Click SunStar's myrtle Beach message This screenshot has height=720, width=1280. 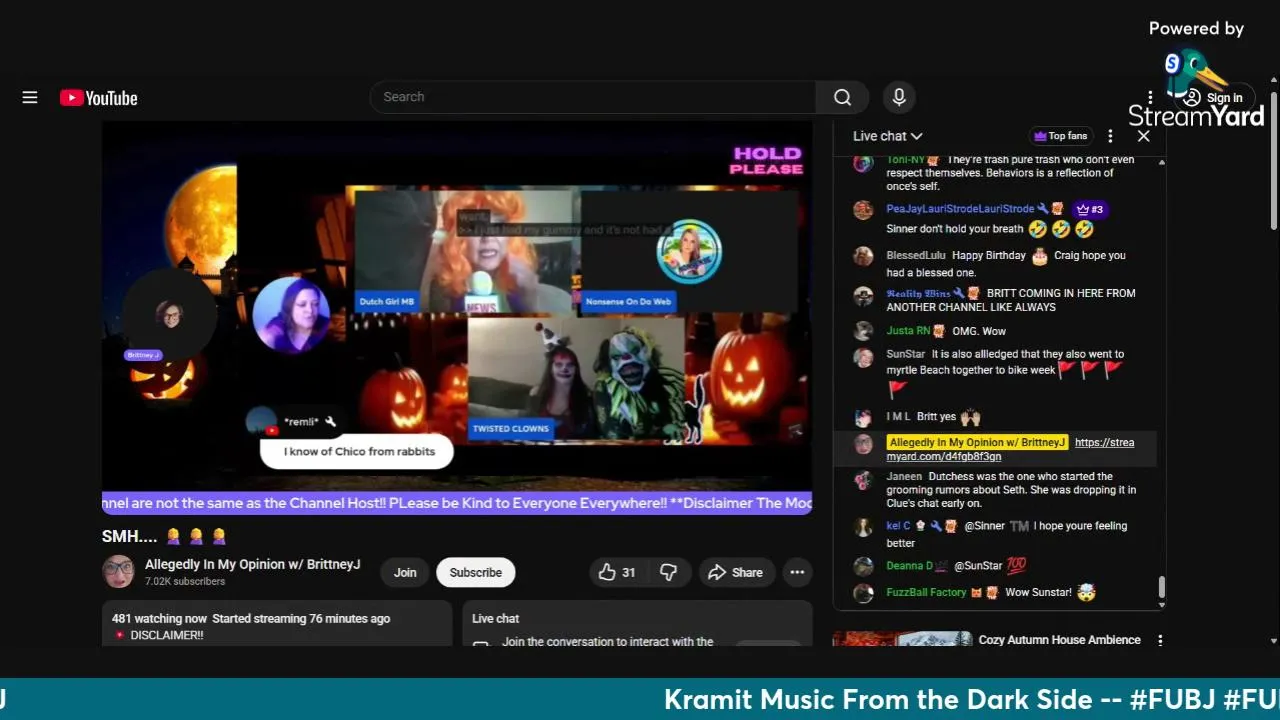coord(998,372)
